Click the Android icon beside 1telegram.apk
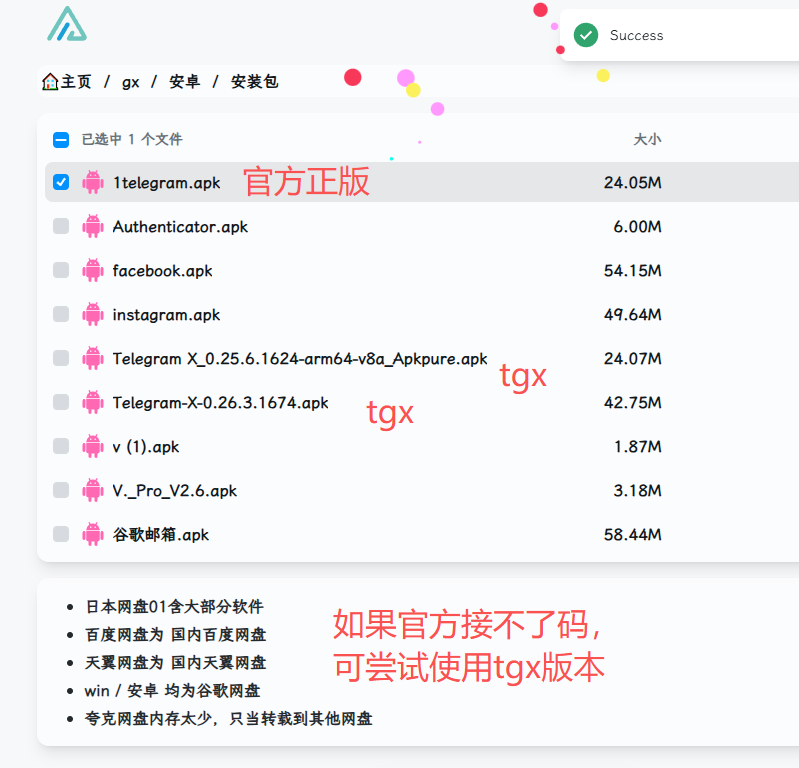The image size is (799, 768). (93, 182)
